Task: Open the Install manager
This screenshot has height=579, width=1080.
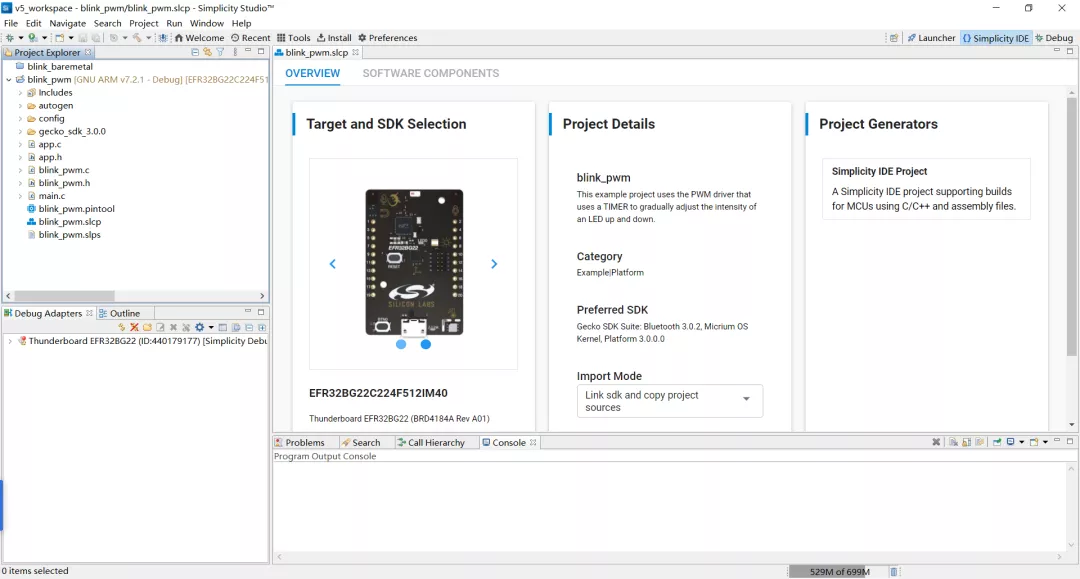Action: (x=334, y=38)
